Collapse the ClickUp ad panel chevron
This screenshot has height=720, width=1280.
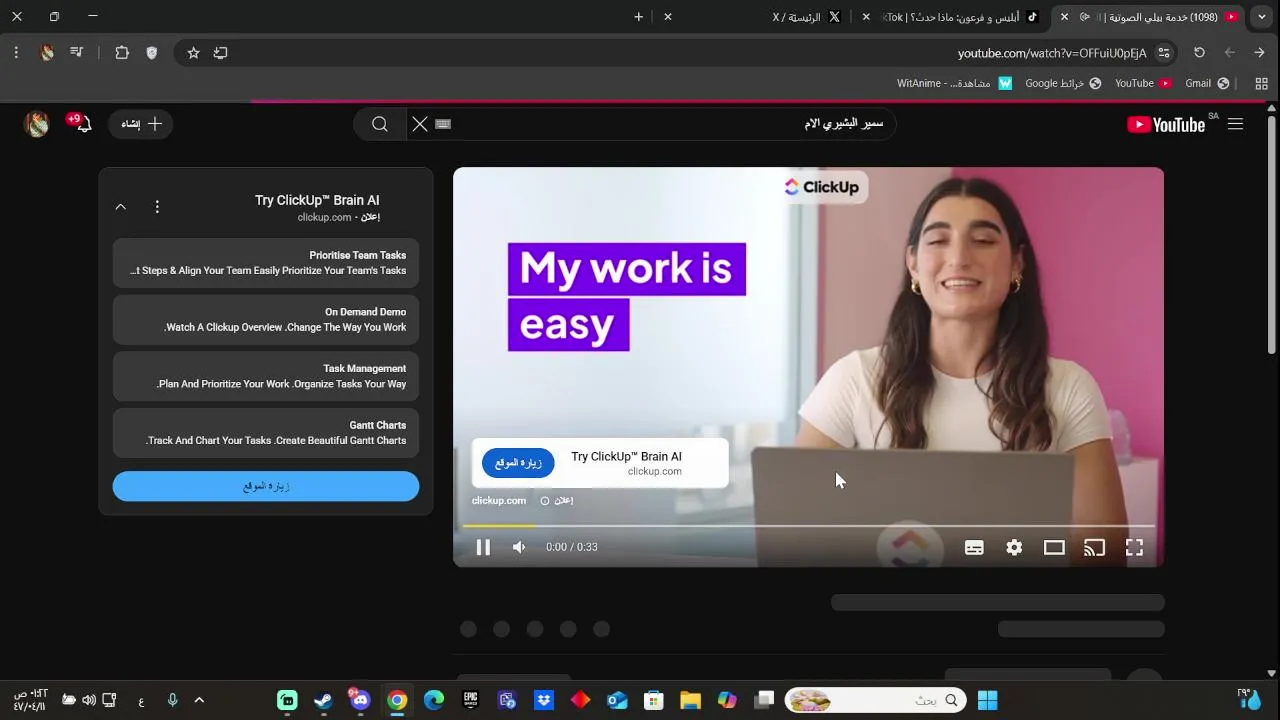(121, 207)
